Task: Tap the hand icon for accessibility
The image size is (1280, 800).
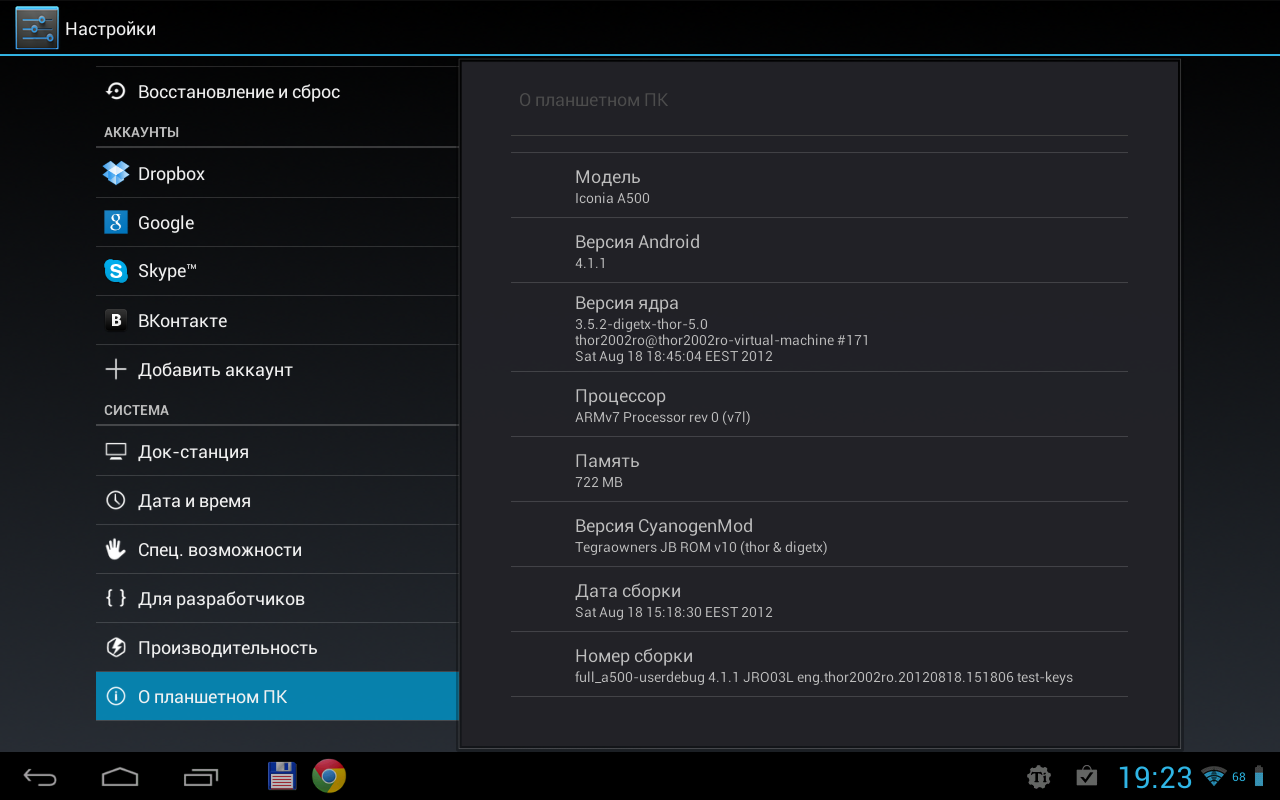Action: click(116, 549)
